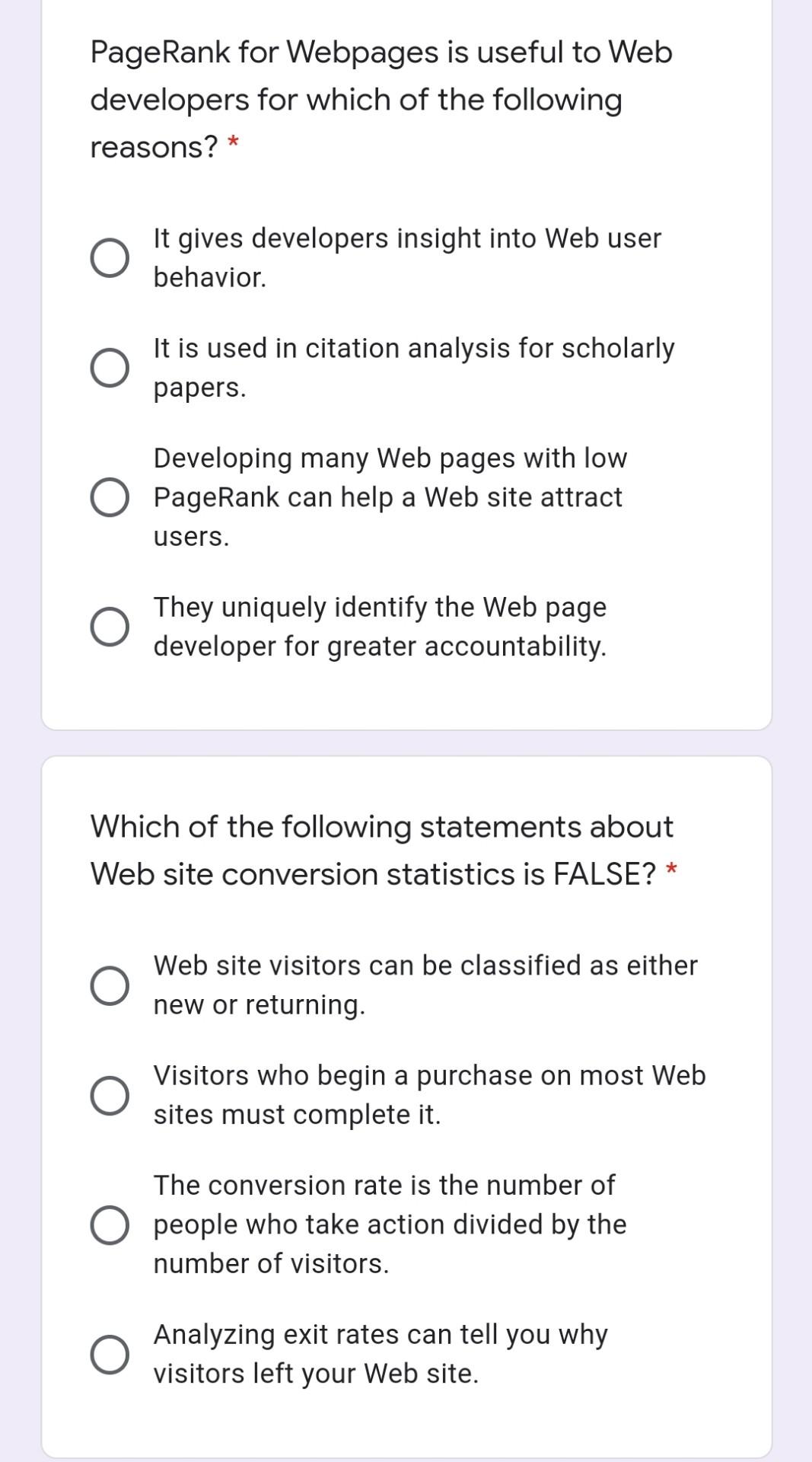This screenshot has width=812, height=1462.
Task: Choose the visitors must complete purchase option
Action: pyautogui.click(x=109, y=1094)
